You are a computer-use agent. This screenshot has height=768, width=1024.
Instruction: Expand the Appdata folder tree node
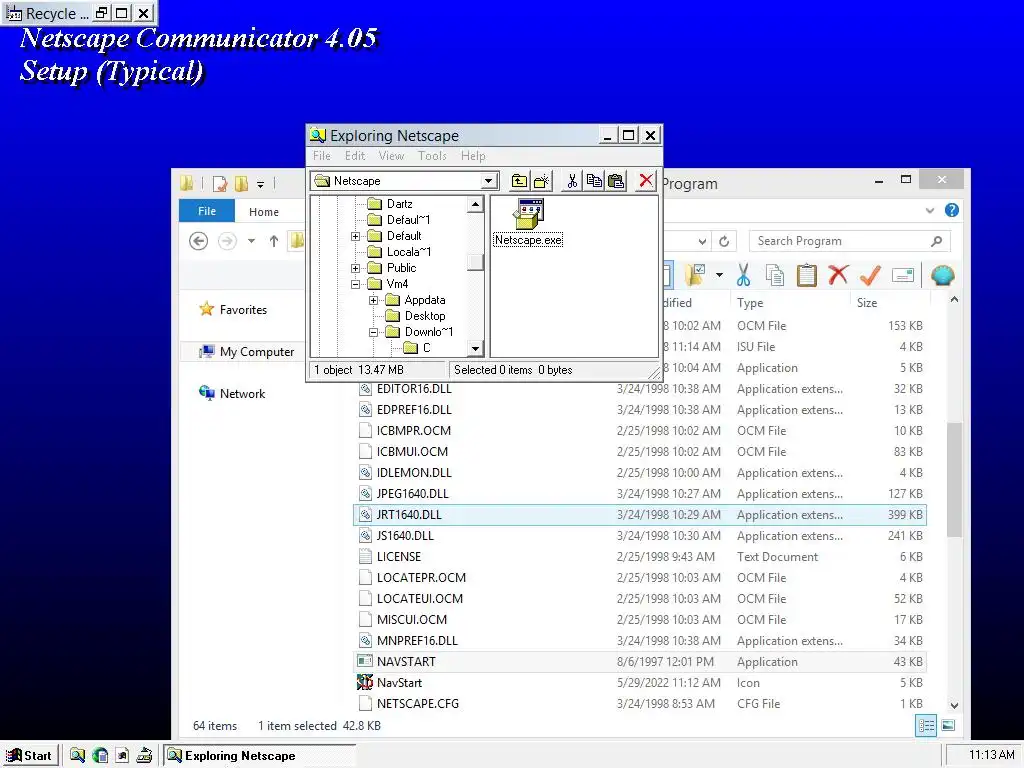point(373,300)
